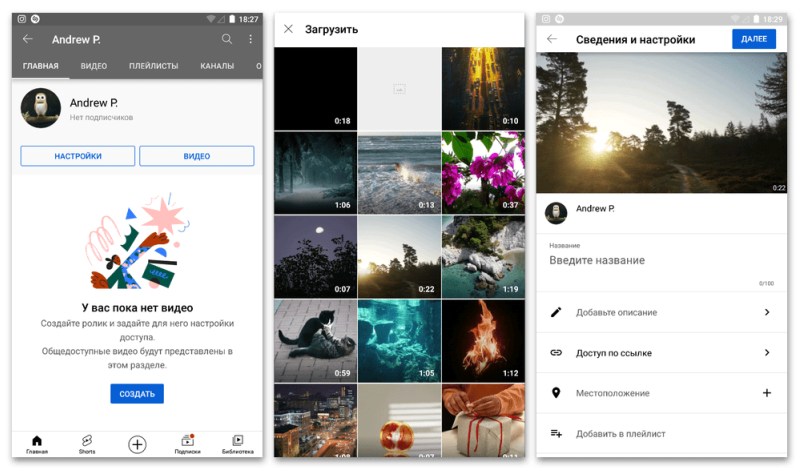Image resolution: width=800 pixels, height=470 pixels.
Task: Select the gift wrapping video thumbnail
Action: [x=483, y=420]
